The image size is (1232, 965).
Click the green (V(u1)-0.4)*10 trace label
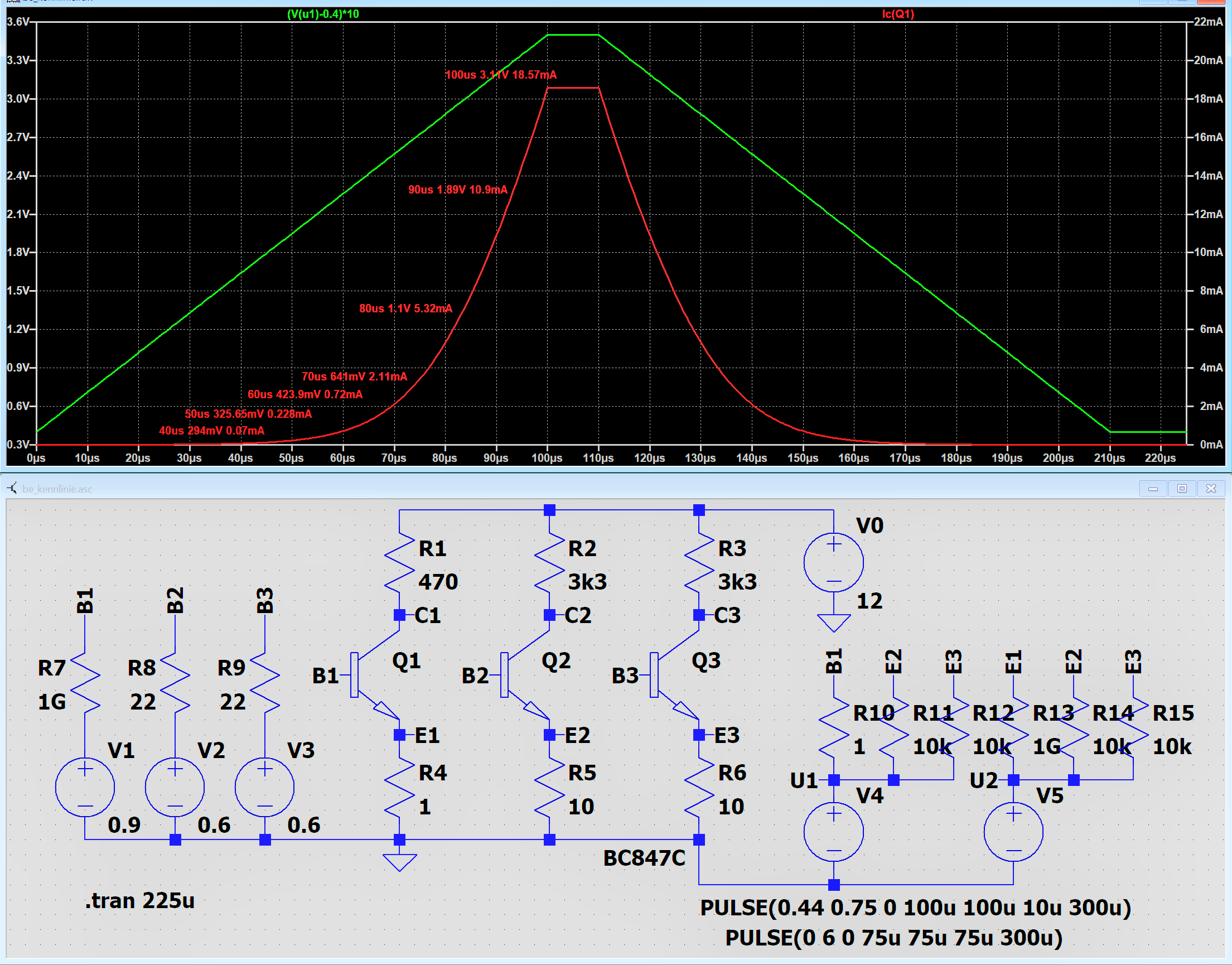click(x=322, y=14)
